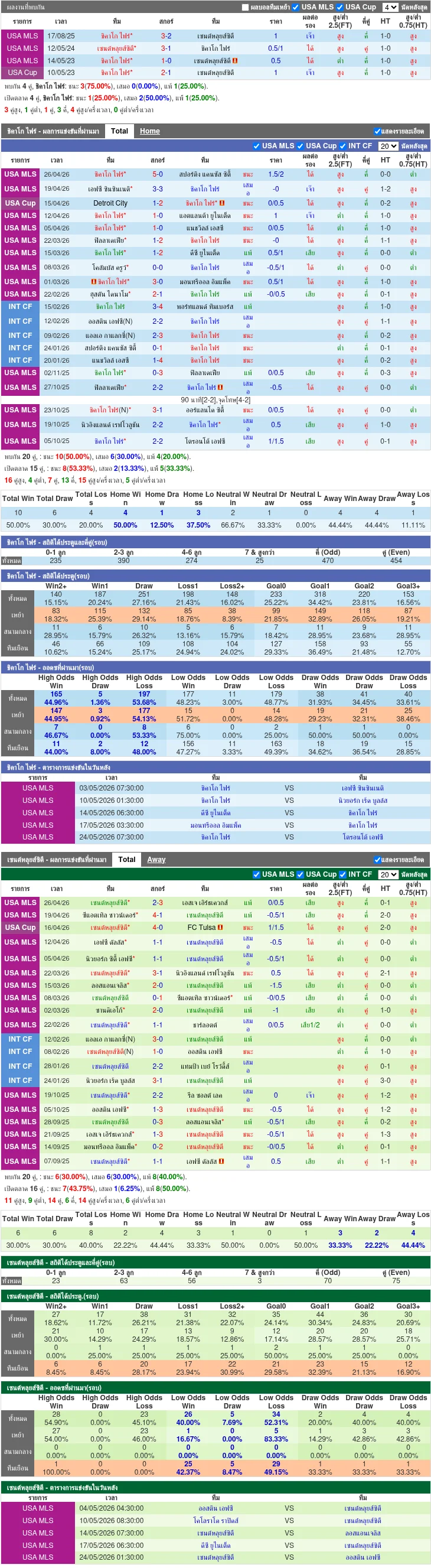Click USA Cup league badge dated 16/04/26
431x1568 pixels.
(20, 928)
